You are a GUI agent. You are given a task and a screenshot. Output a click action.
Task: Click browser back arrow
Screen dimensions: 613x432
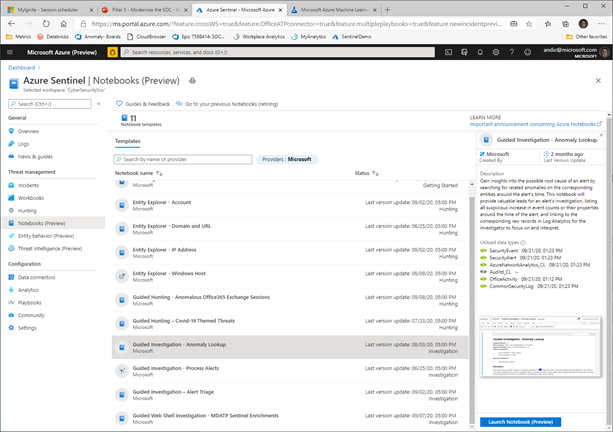12,24
